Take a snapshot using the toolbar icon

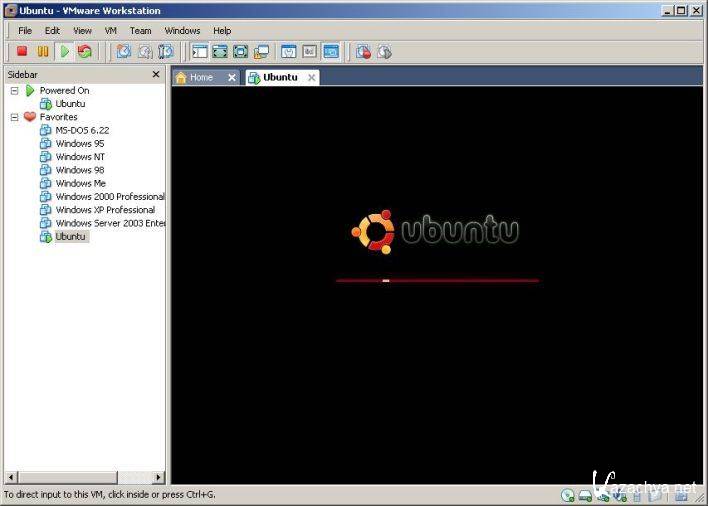[x=123, y=51]
